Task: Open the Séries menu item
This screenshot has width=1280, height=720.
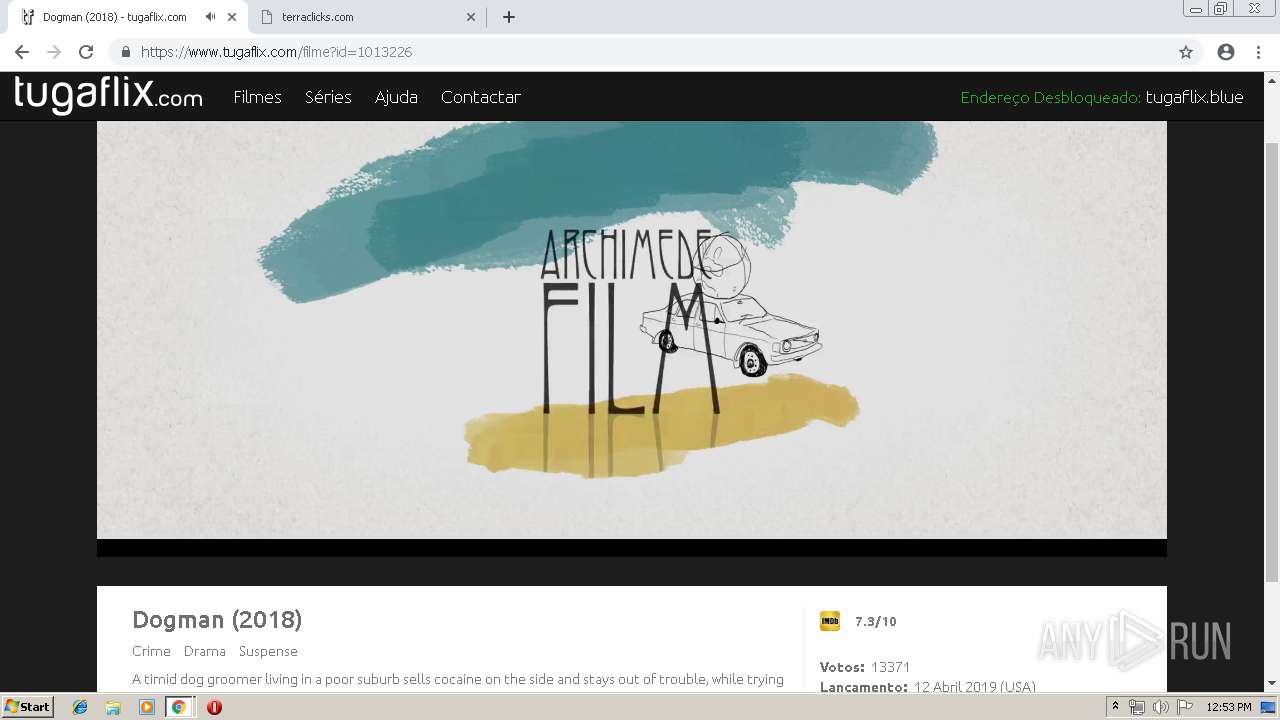Action: coord(328,97)
